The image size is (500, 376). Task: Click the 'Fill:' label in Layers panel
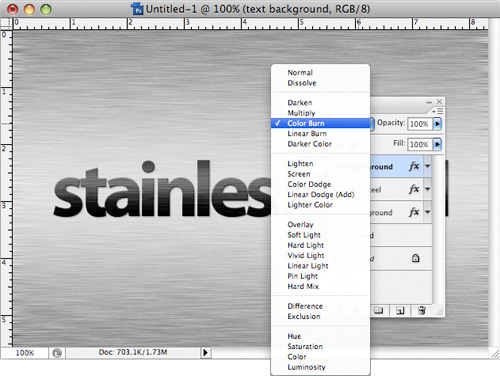tap(399, 143)
